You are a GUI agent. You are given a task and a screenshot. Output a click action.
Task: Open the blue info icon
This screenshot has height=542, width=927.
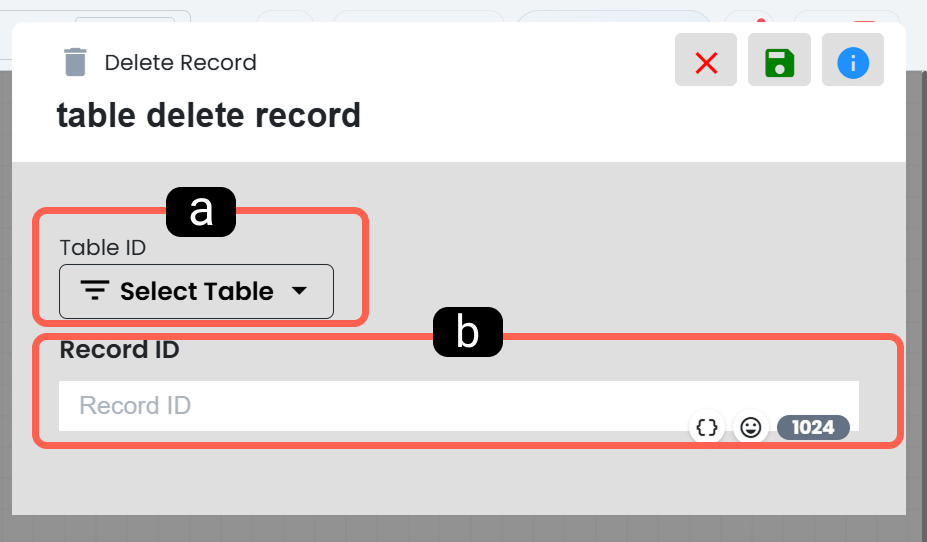point(853,60)
